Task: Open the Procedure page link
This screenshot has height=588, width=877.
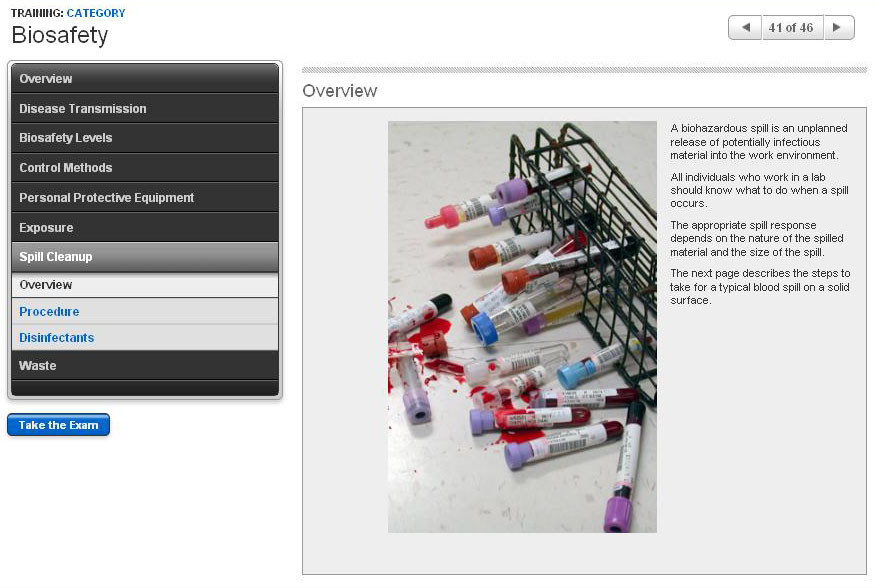Action: 49,312
